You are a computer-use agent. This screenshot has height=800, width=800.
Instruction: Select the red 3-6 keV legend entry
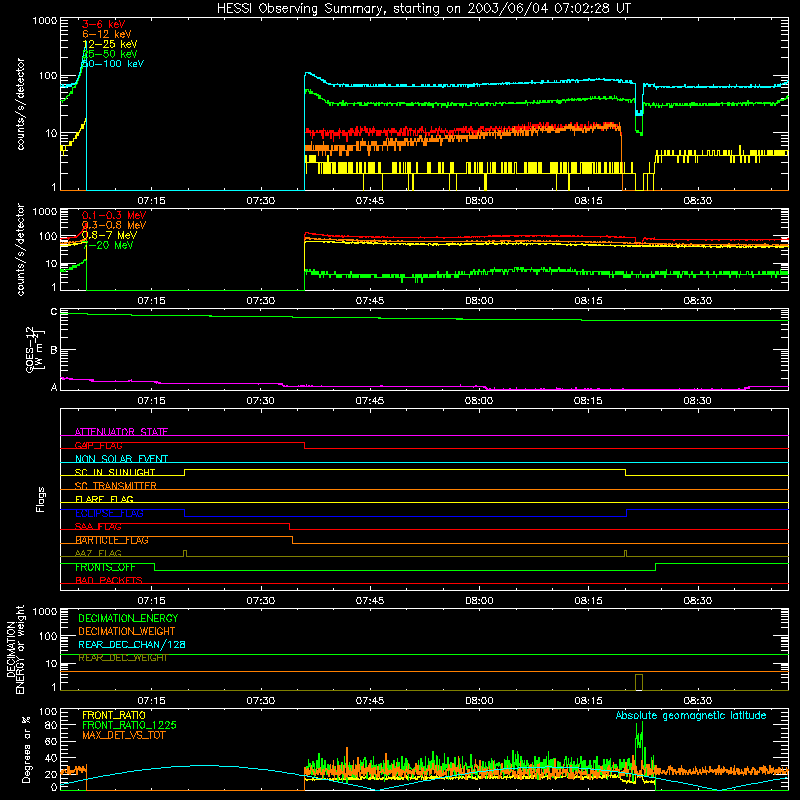[104, 24]
